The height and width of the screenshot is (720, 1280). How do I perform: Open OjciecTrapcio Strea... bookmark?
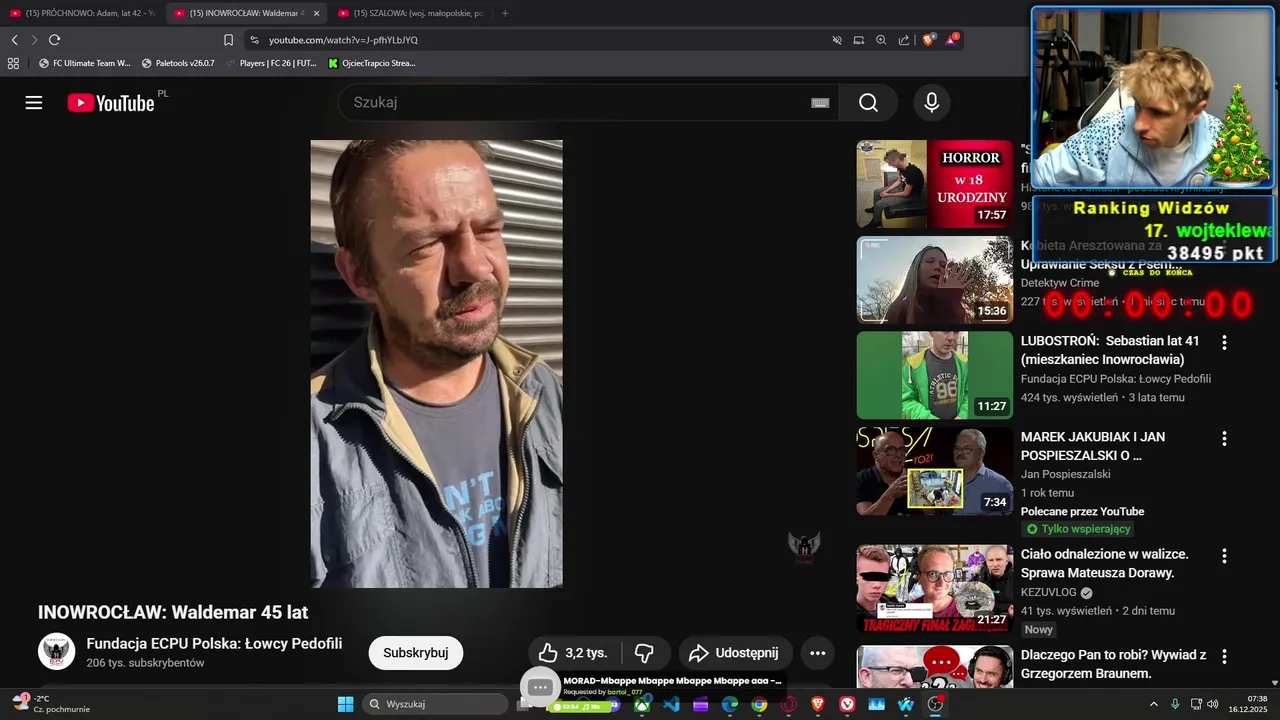(372, 63)
